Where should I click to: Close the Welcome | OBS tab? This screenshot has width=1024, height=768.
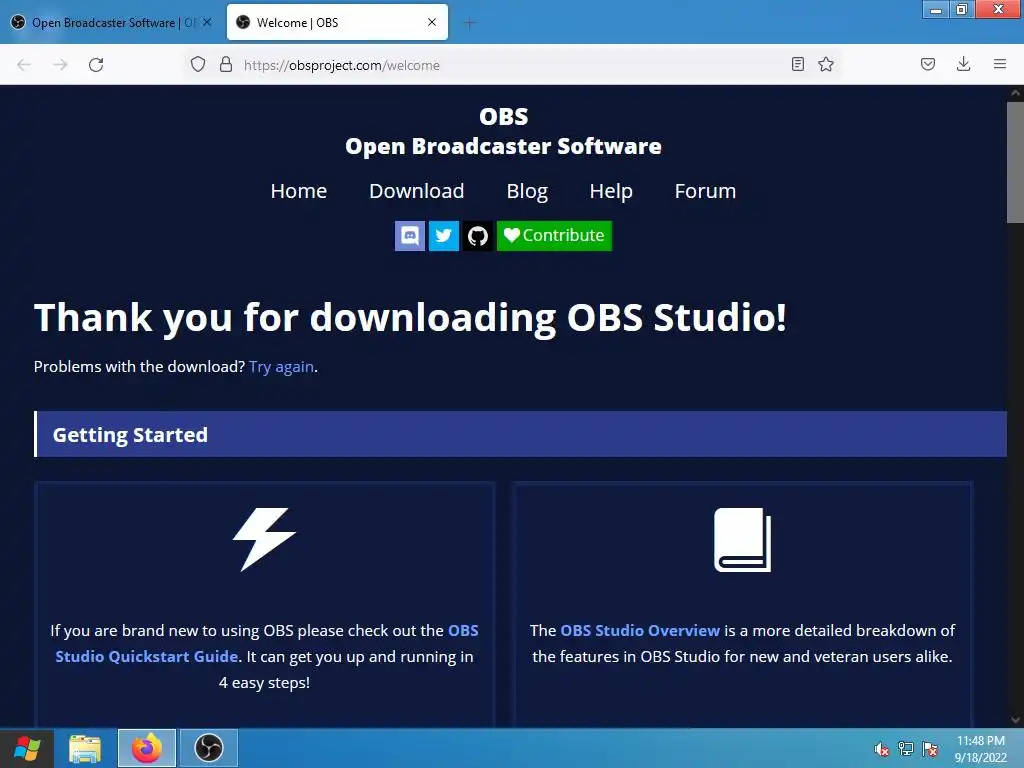[432, 22]
